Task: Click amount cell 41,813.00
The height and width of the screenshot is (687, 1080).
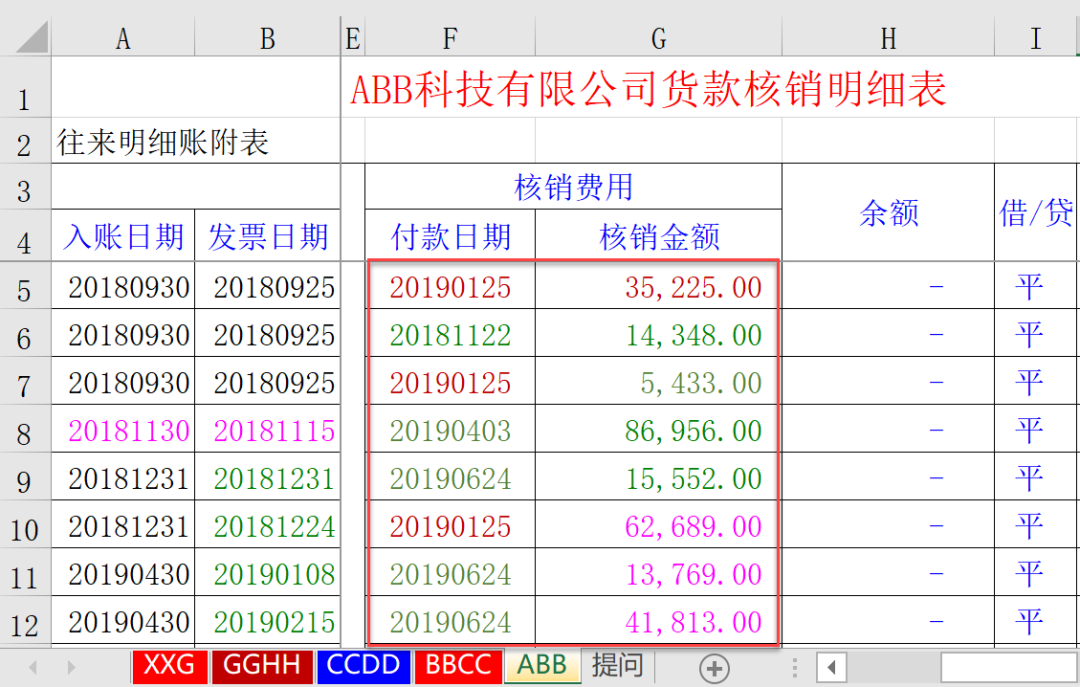Action: tap(658, 620)
